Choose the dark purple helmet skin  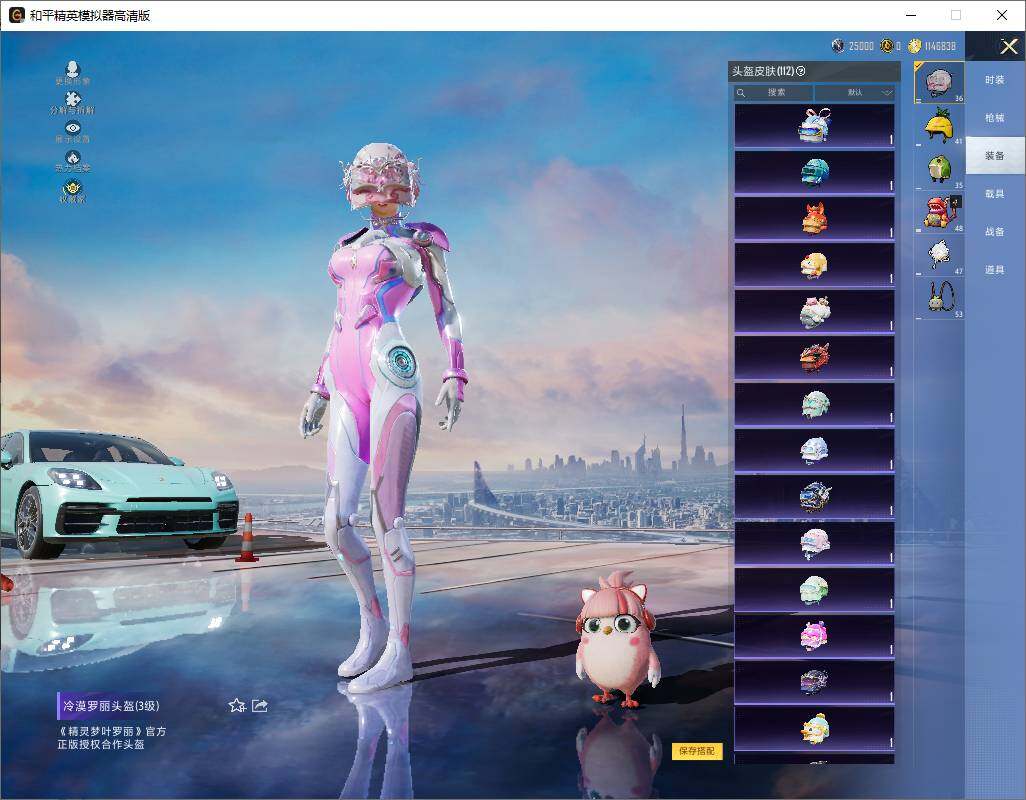[x=814, y=682]
